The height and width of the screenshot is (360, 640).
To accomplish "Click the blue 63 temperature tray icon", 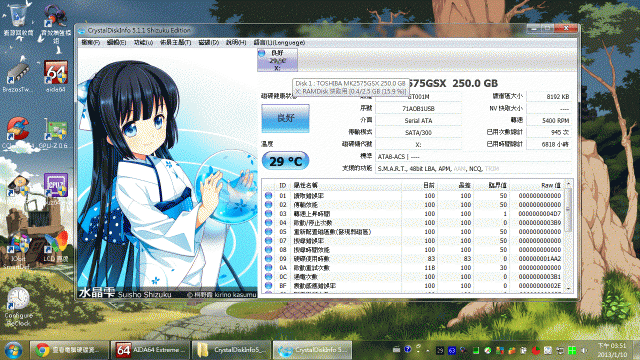I will click(451, 351).
